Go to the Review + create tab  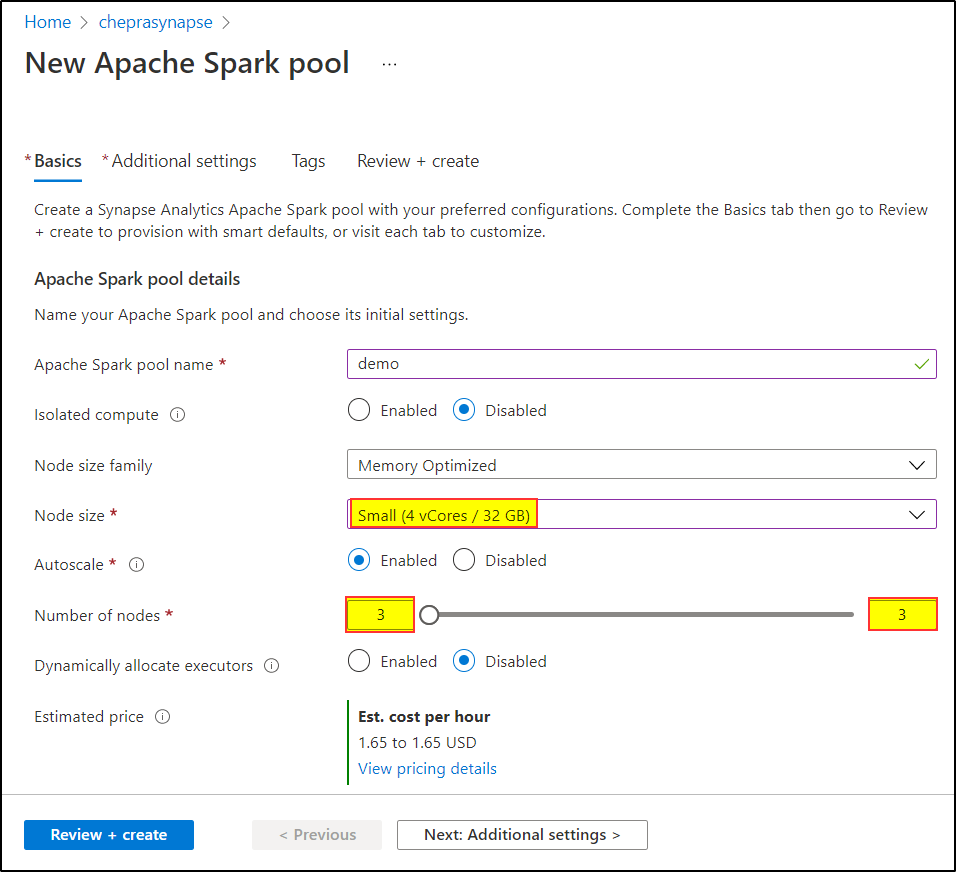(418, 161)
